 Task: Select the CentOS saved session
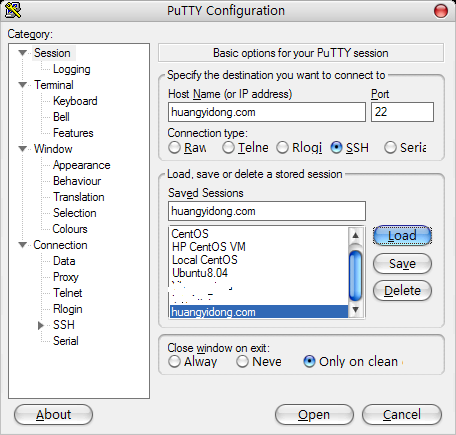pyautogui.click(x=259, y=234)
